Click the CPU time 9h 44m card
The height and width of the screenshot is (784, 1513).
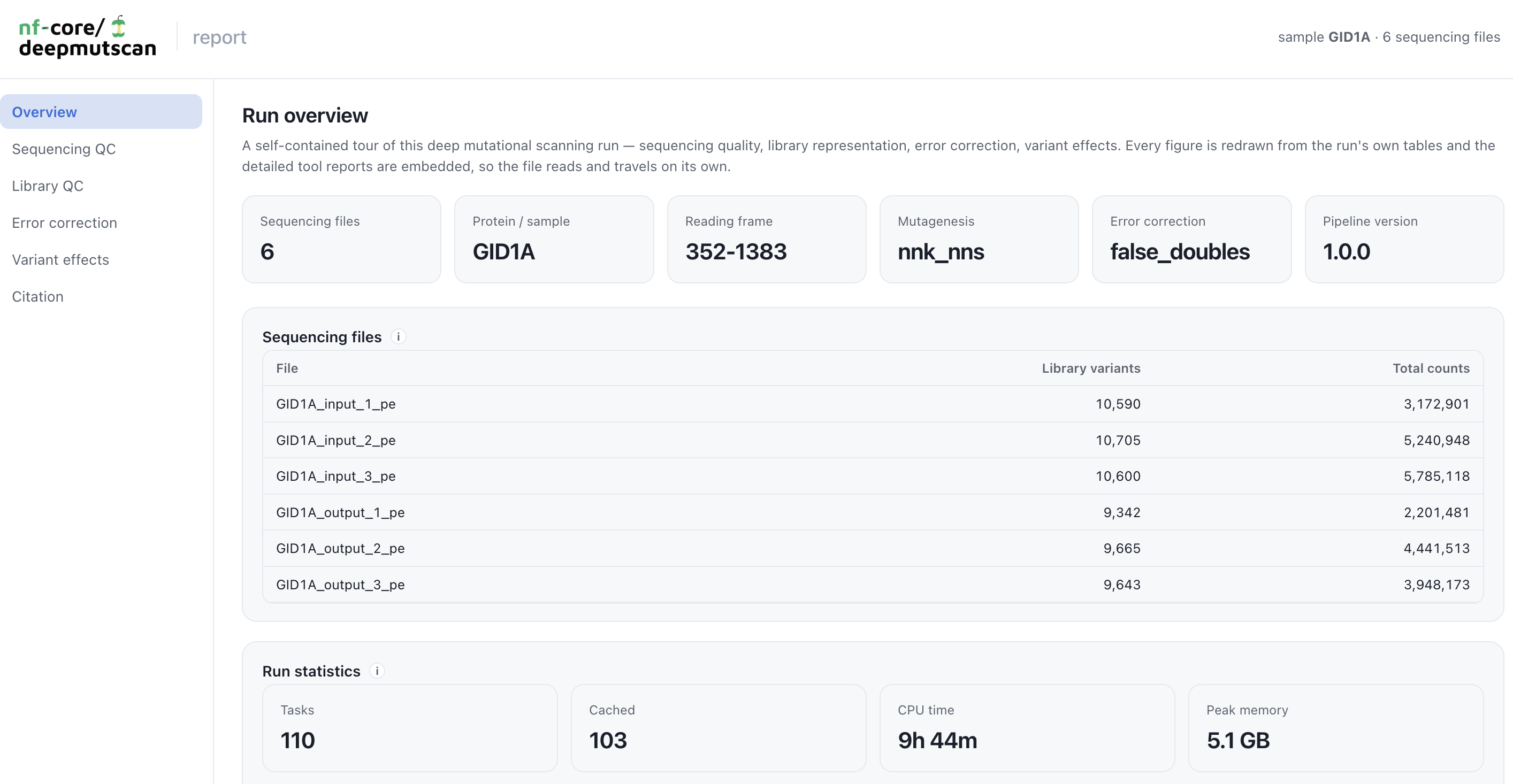tap(1027, 728)
